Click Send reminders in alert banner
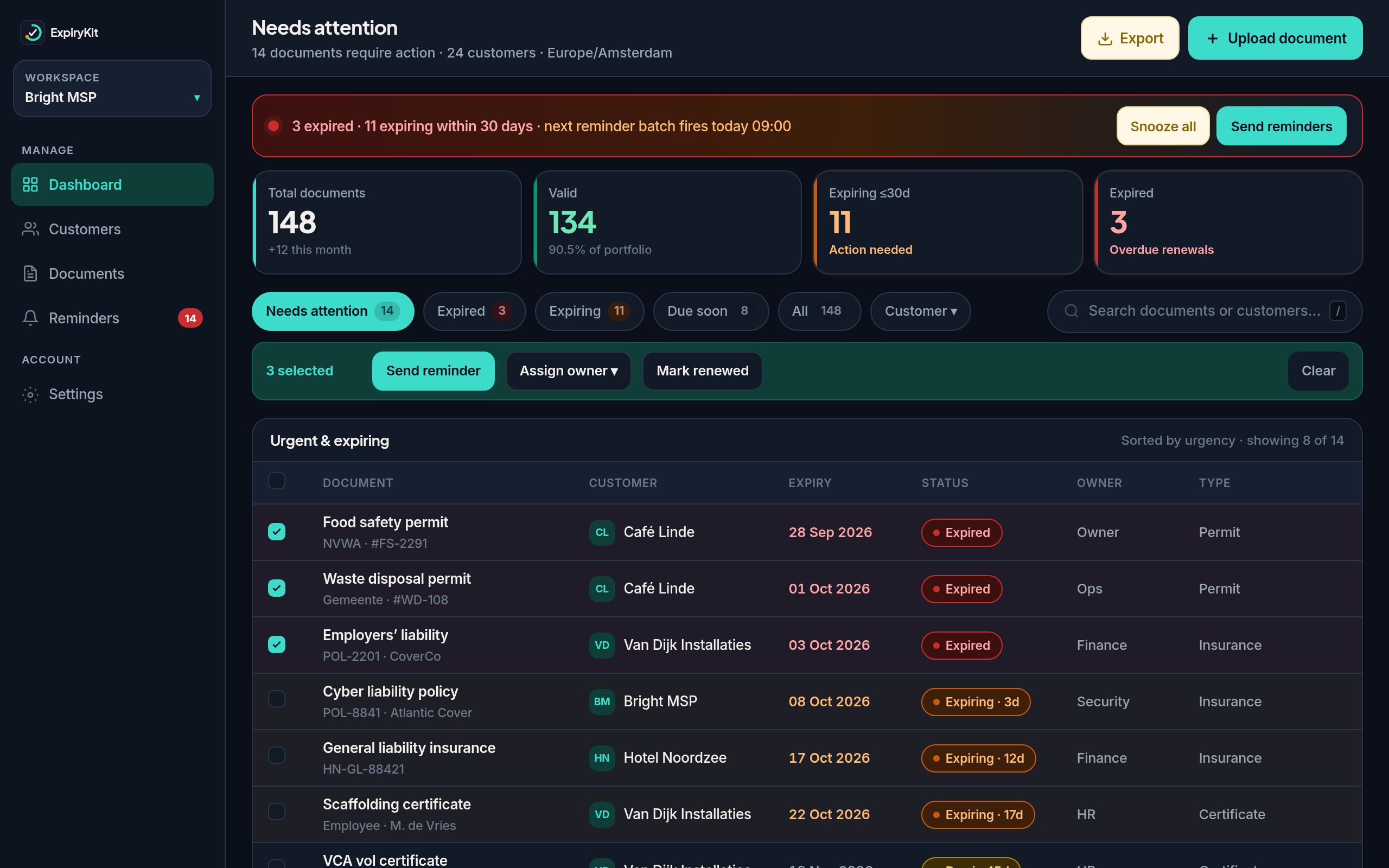Screen dimensions: 1389x868 tap(1281, 126)
